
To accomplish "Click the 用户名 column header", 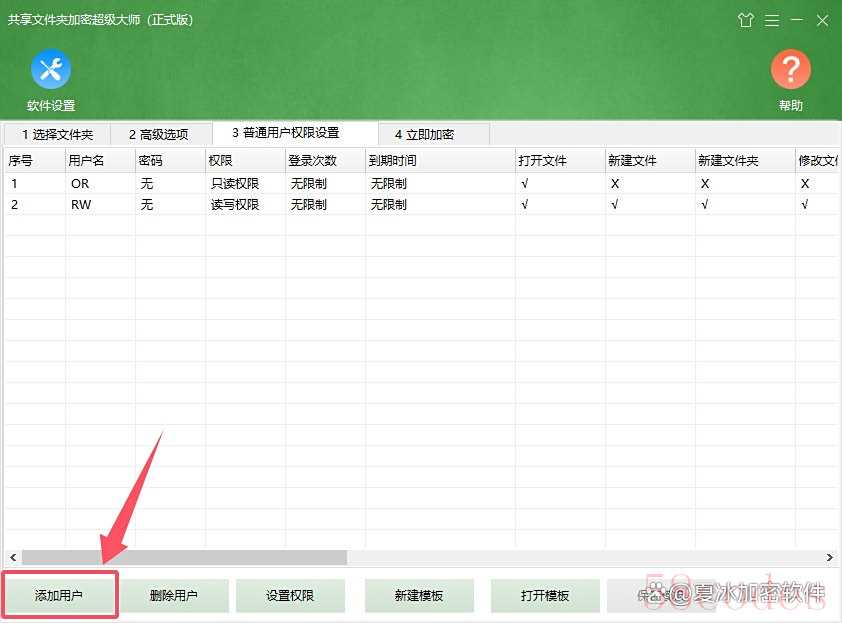I will tap(100, 161).
